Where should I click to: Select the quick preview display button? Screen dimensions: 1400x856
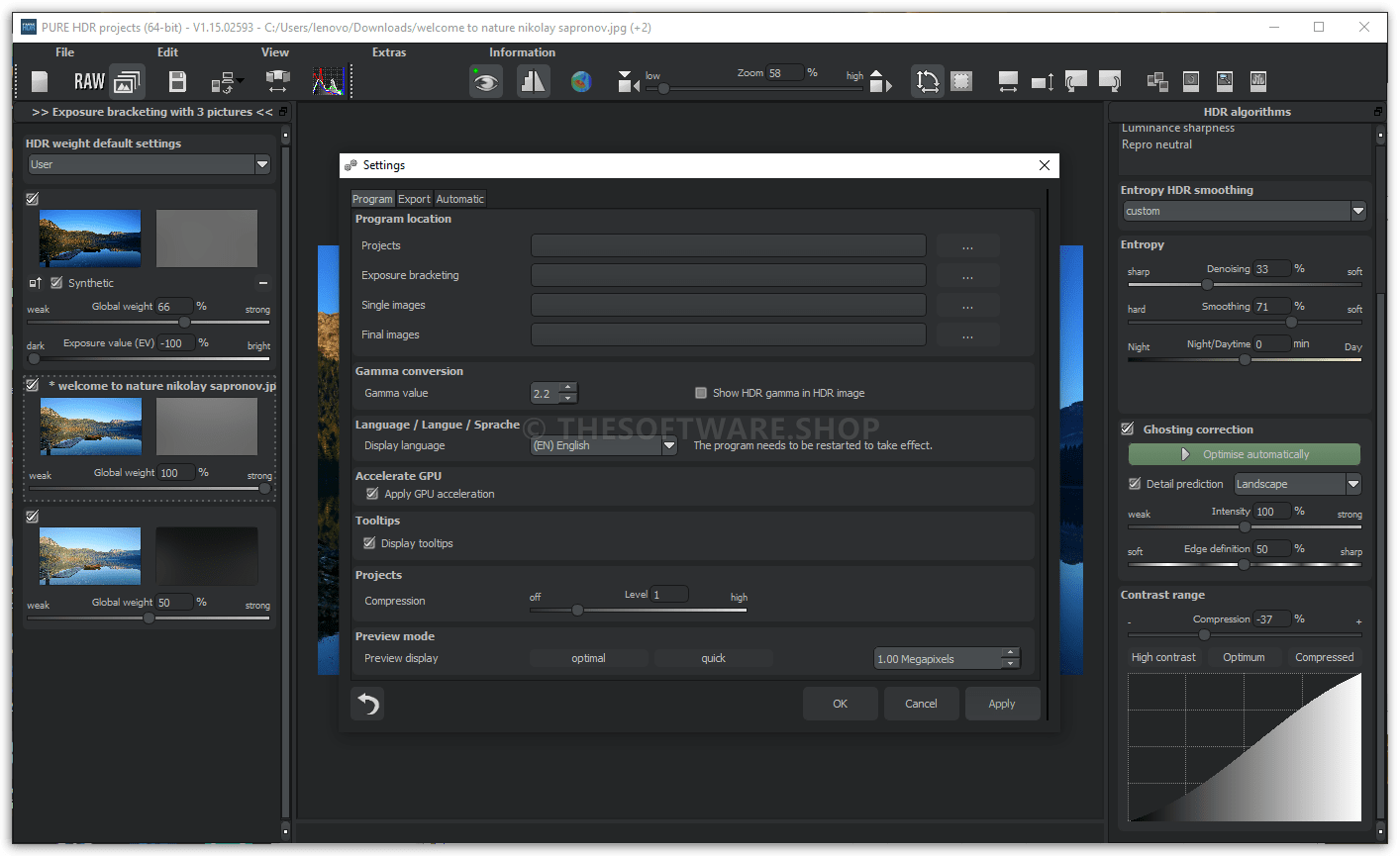point(714,658)
